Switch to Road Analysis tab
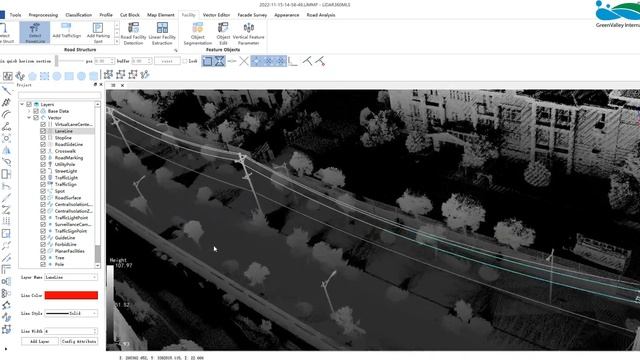Image resolution: width=640 pixels, height=360 pixels. [x=321, y=15]
